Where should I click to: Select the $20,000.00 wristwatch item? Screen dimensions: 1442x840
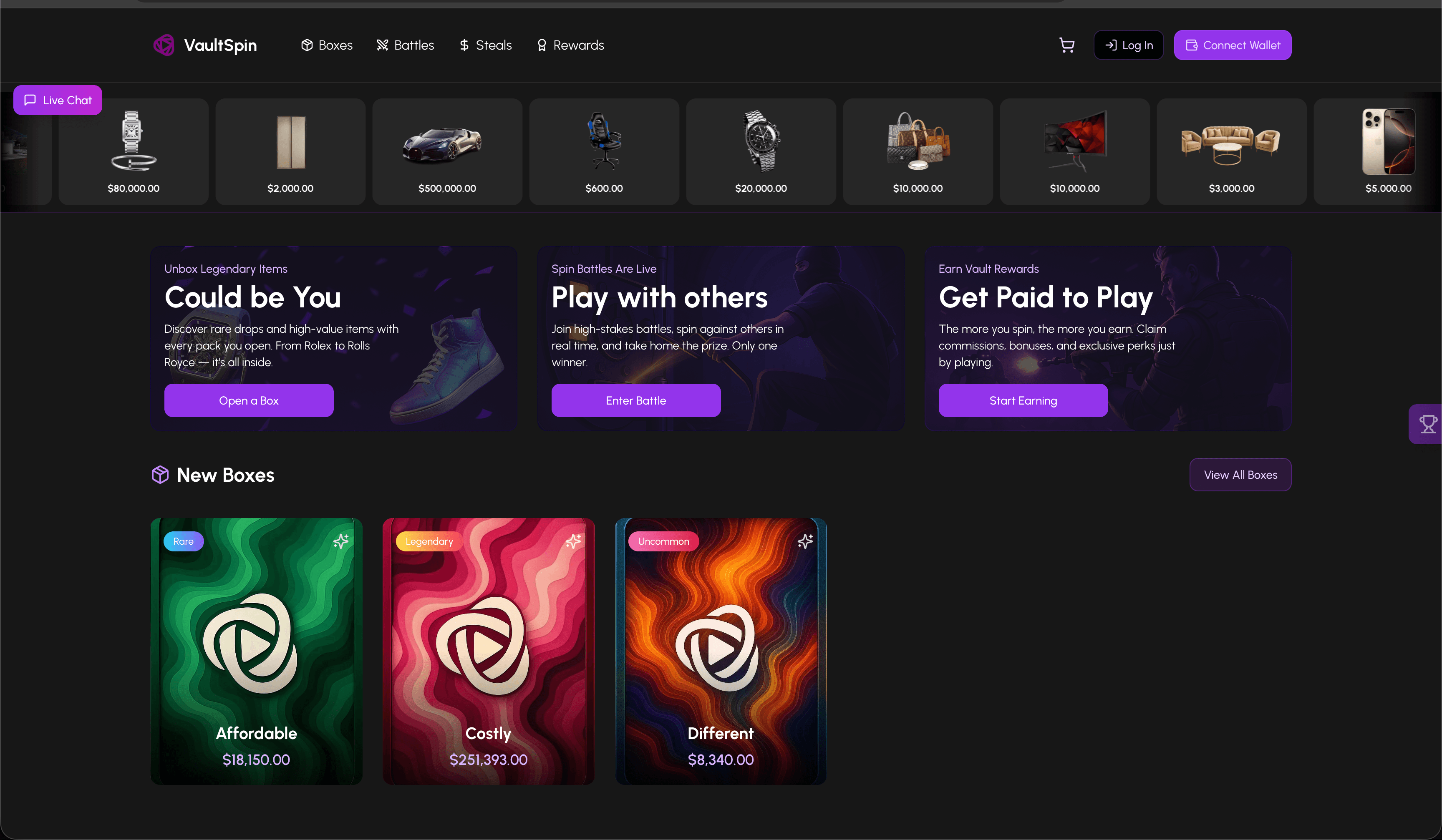761,151
